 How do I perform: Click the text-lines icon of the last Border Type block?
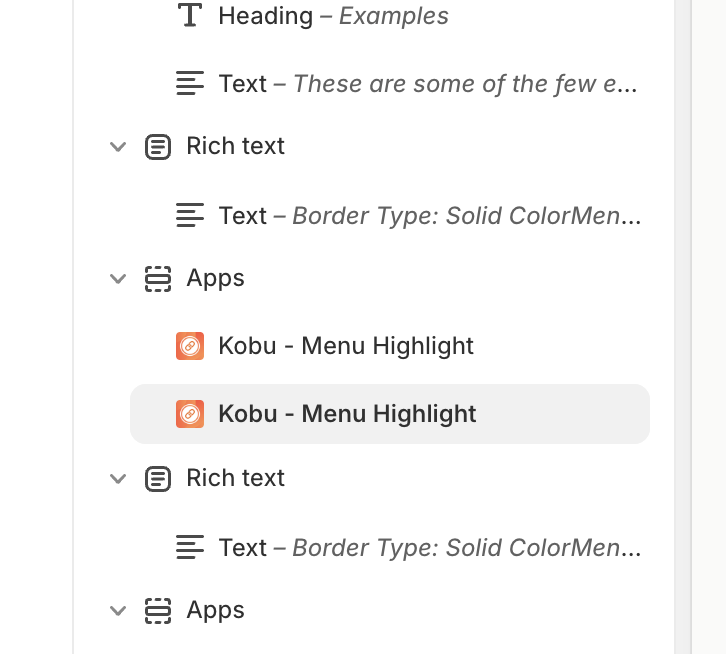(x=189, y=548)
